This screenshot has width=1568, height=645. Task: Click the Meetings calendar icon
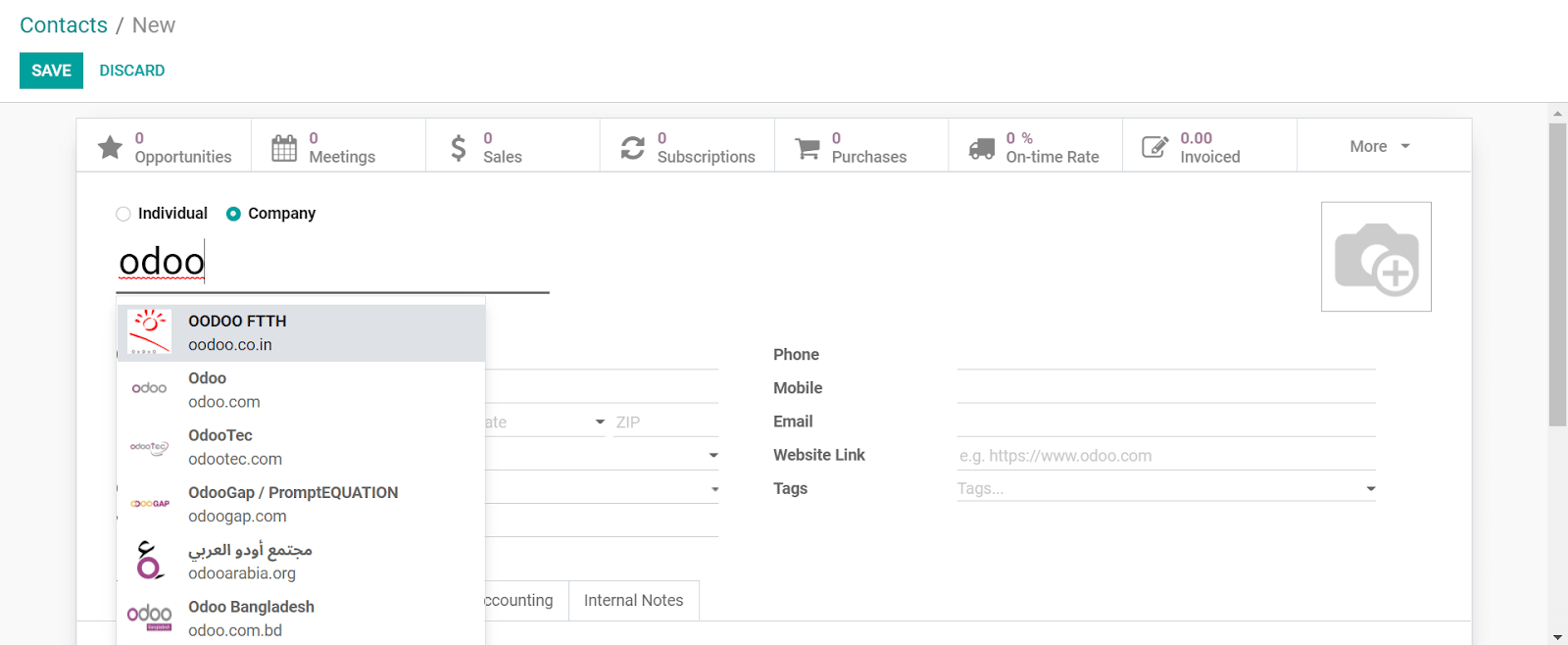tap(284, 147)
